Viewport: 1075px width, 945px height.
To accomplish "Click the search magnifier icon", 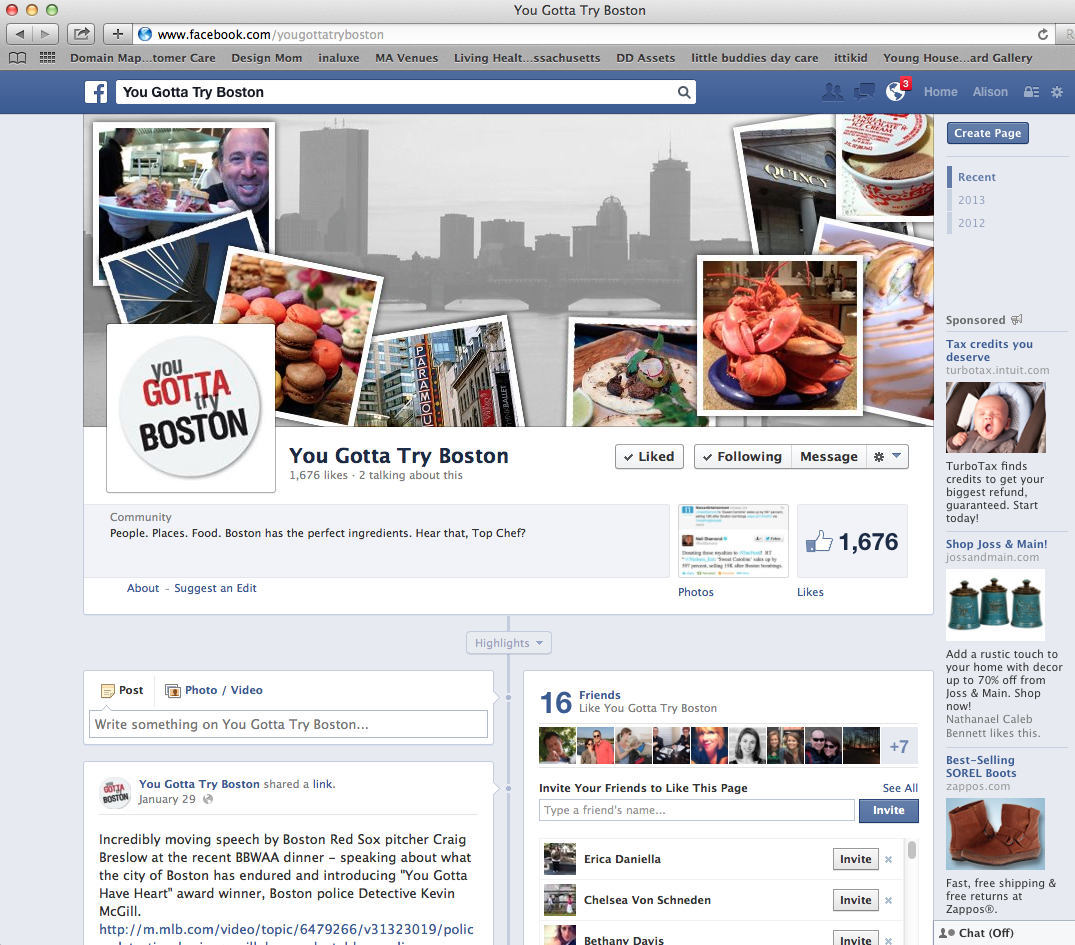I will coord(684,92).
